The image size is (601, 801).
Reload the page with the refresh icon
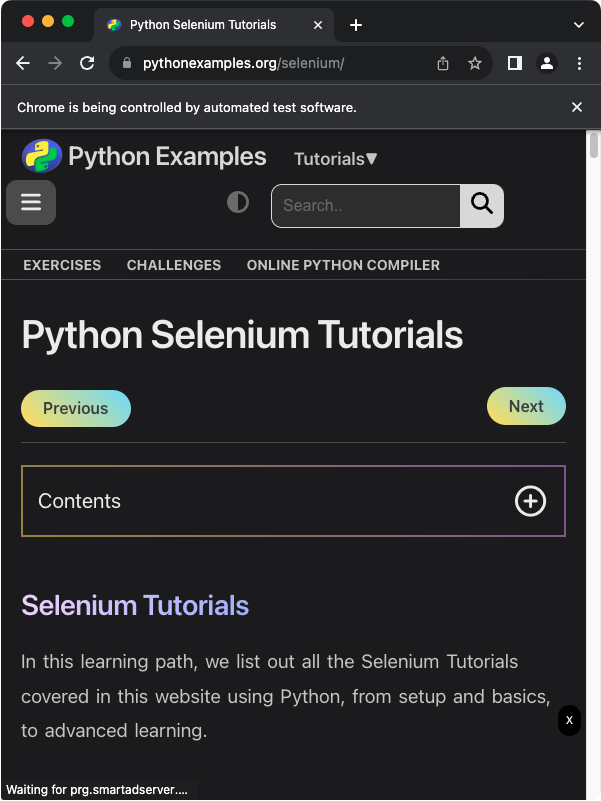pos(87,63)
